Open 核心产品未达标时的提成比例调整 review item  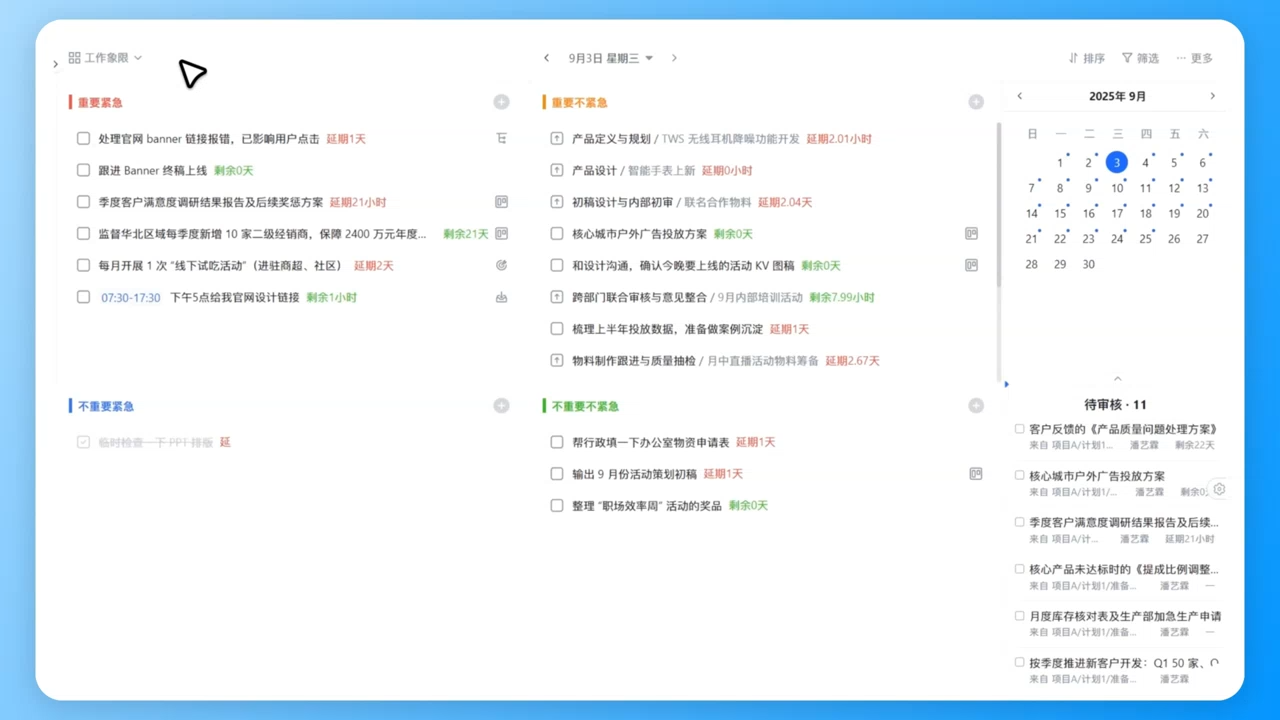coord(1124,569)
